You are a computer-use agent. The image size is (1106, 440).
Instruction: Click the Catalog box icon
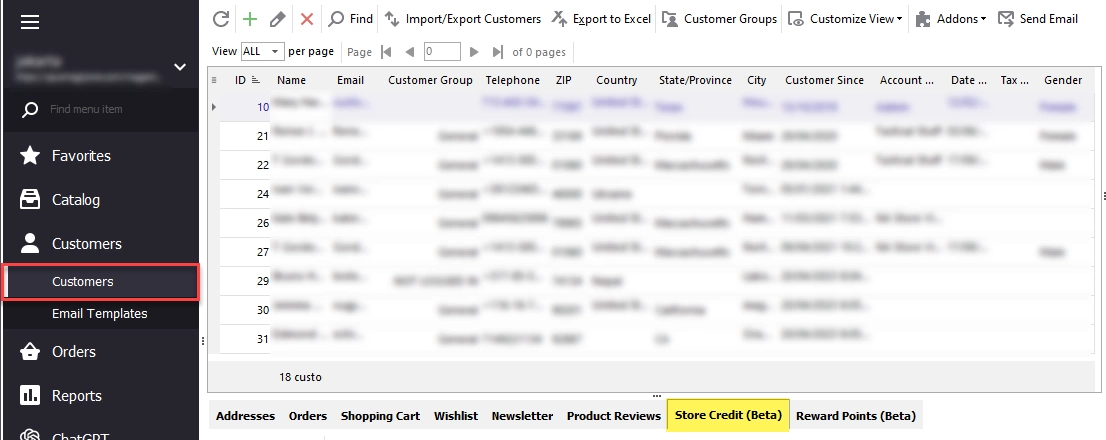click(30, 200)
